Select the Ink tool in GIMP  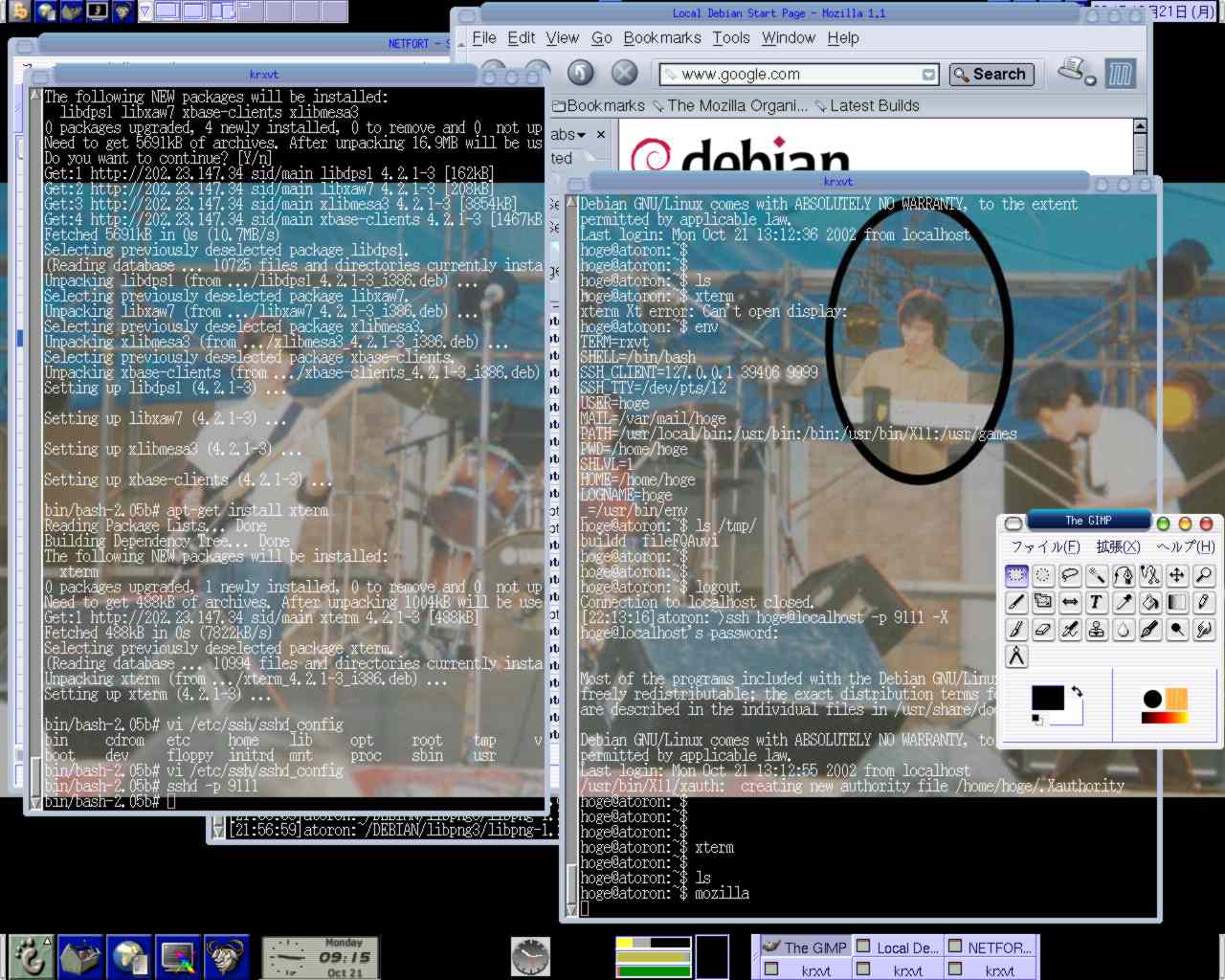[1150, 629]
